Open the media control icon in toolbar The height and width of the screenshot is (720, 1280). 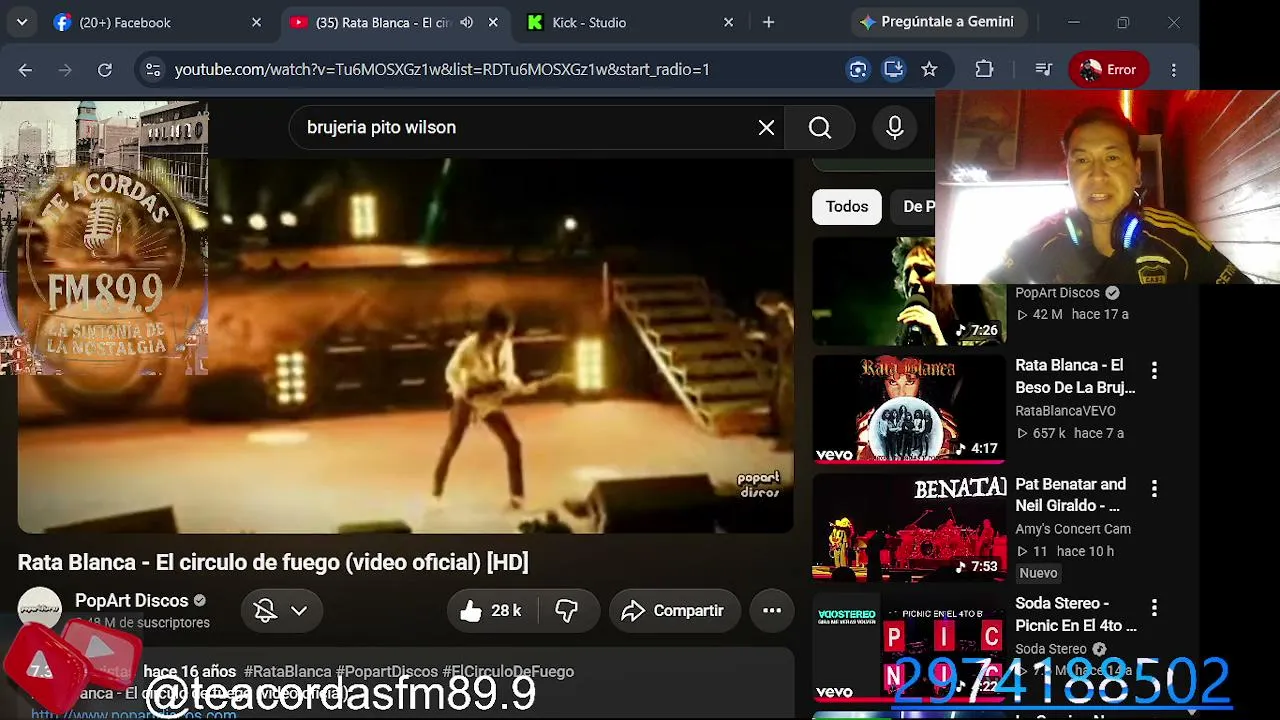tap(1043, 69)
